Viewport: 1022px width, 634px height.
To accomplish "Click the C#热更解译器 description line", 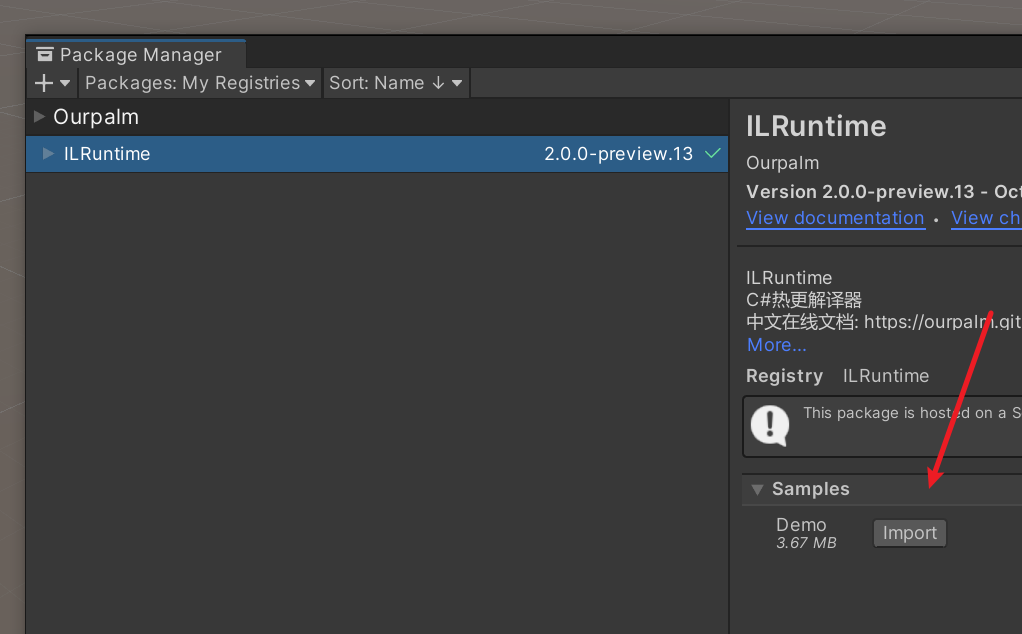I will point(804,300).
